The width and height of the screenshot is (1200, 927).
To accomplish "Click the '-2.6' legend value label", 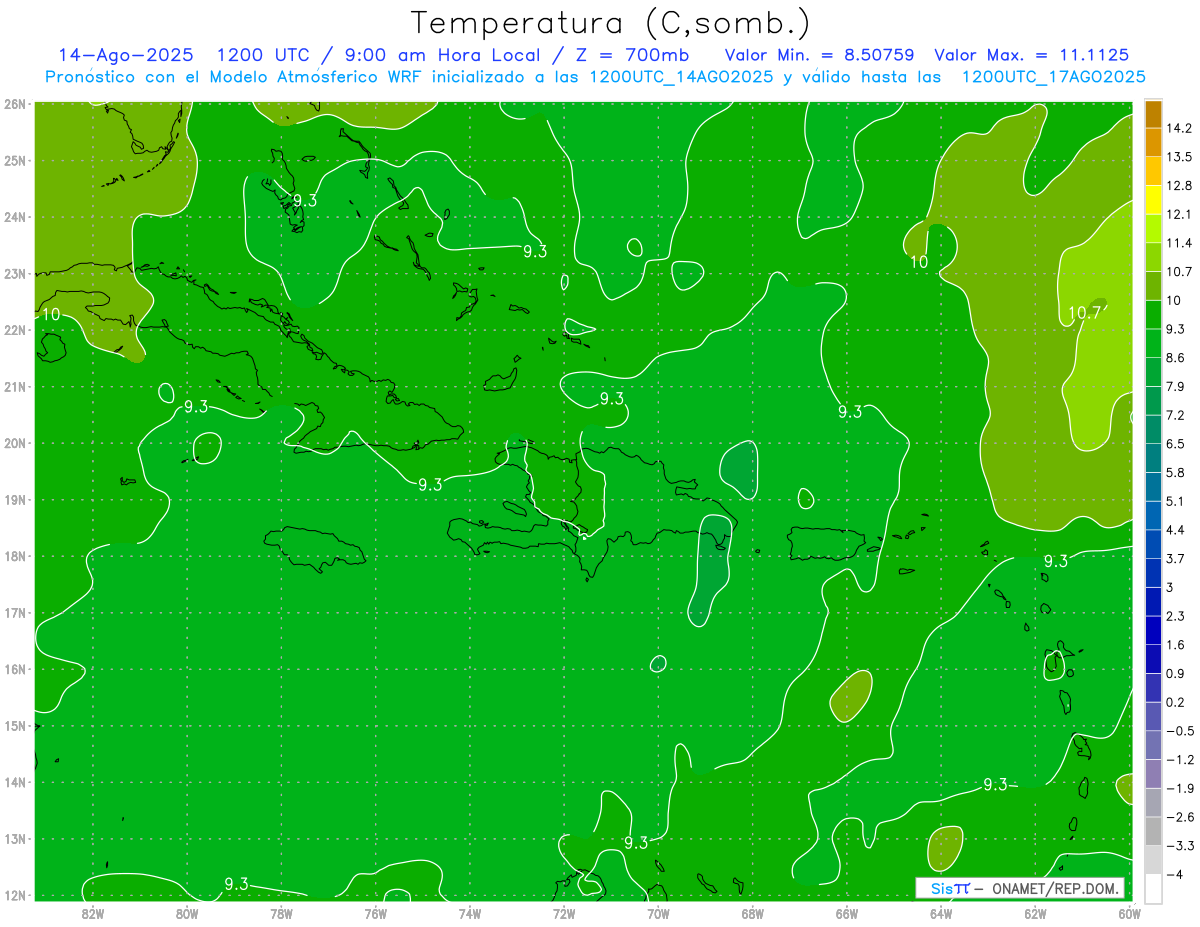I will click(1179, 817).
